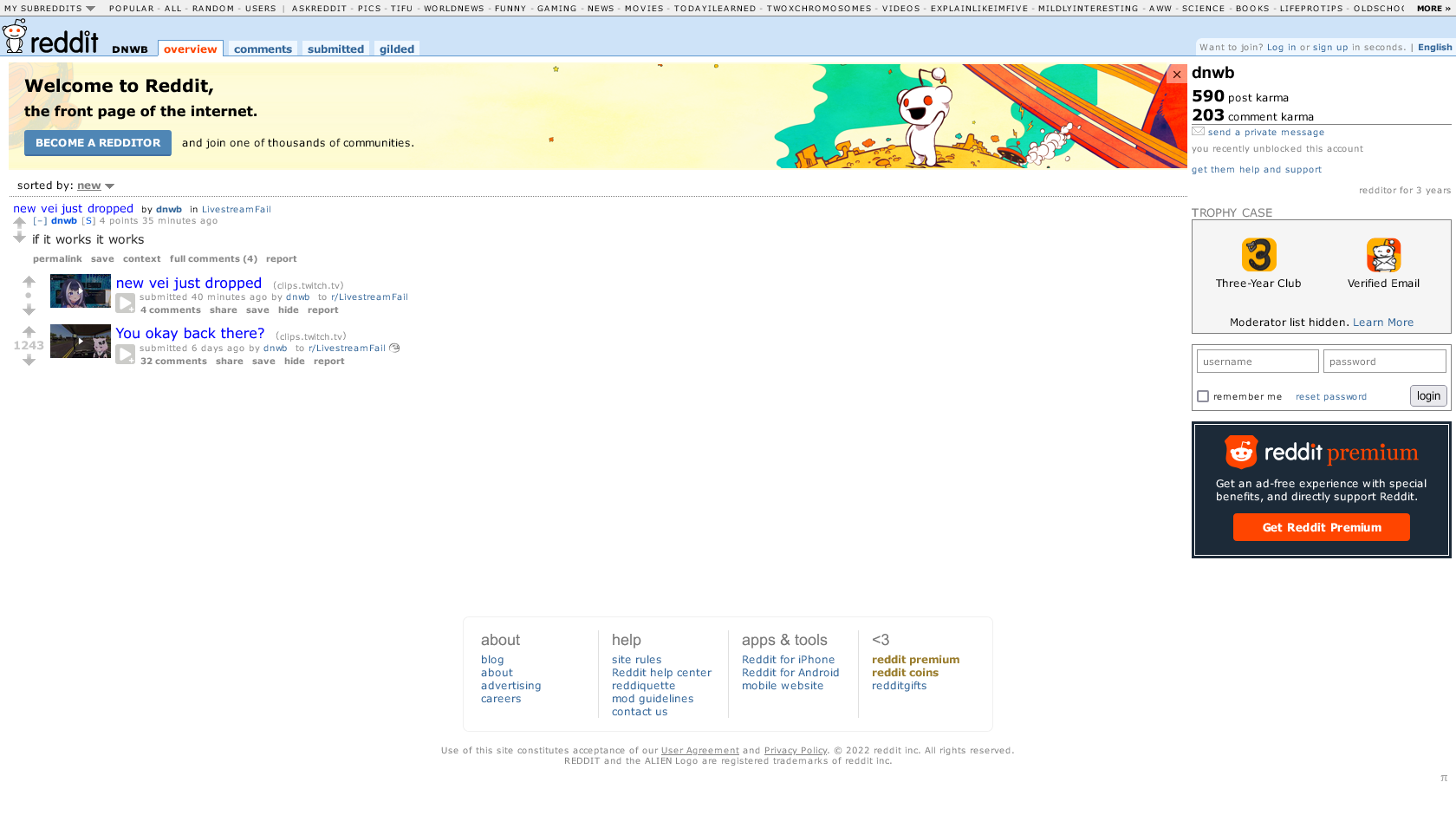Open Reddit for iPhone footer link
Viewport: 1456px width, 828px height.
click(x=788, y=659)
